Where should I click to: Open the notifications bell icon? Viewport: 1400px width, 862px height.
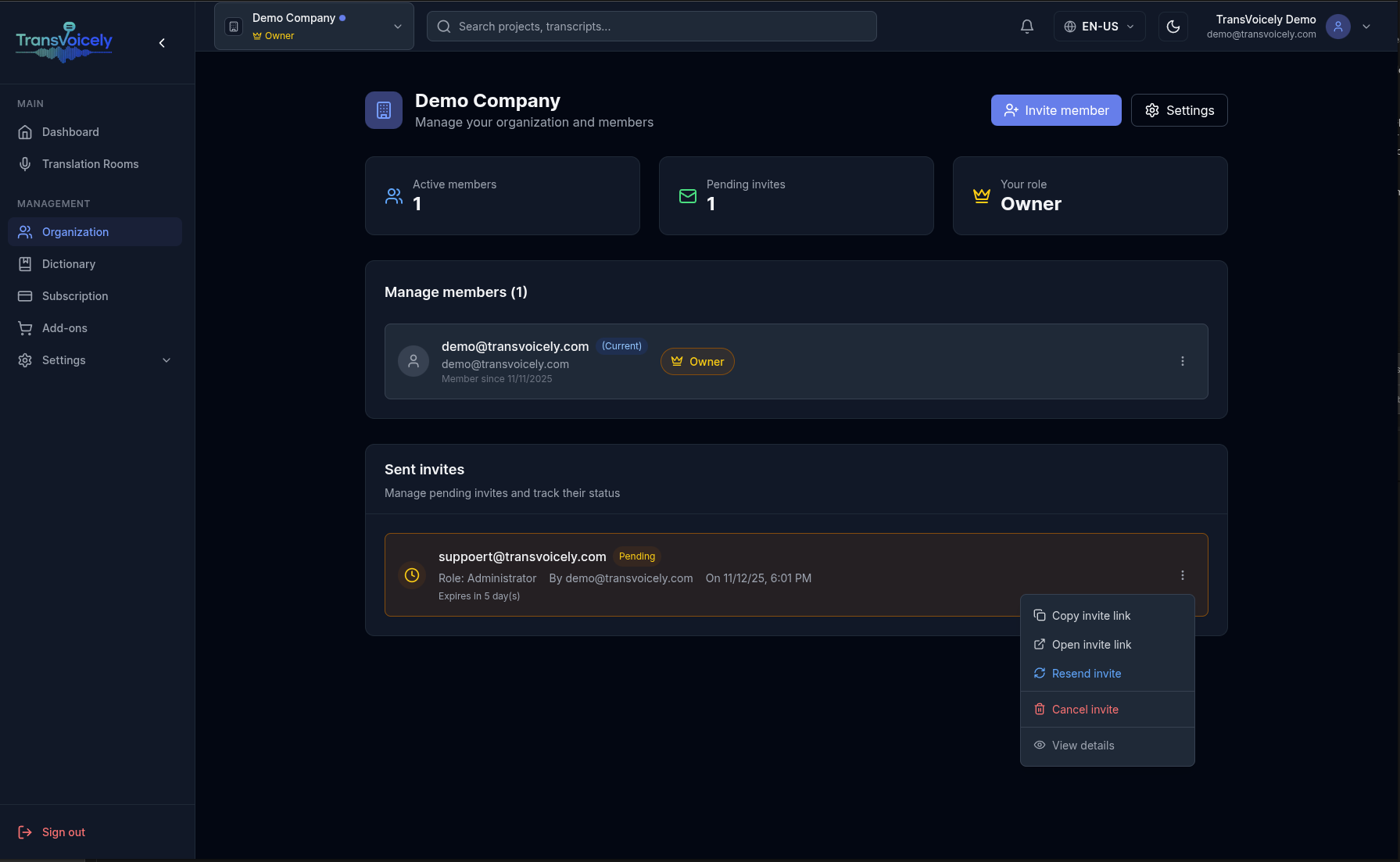tap(1026, 26)
